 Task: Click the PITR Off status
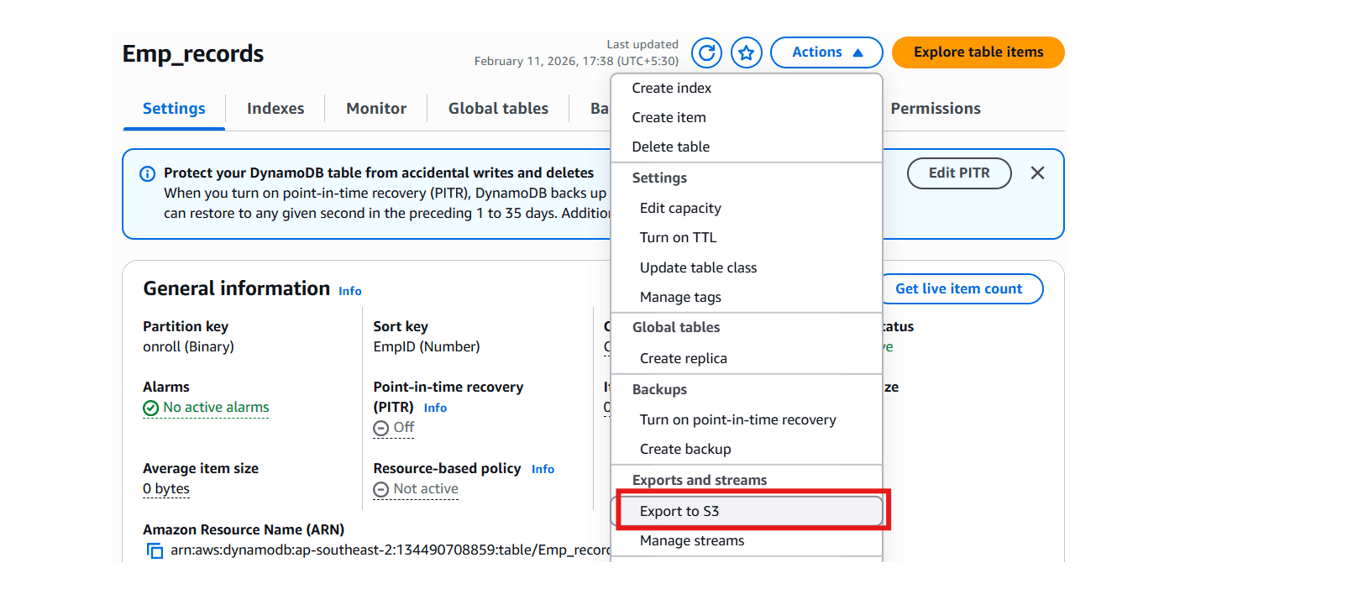(x=394, y=428)
